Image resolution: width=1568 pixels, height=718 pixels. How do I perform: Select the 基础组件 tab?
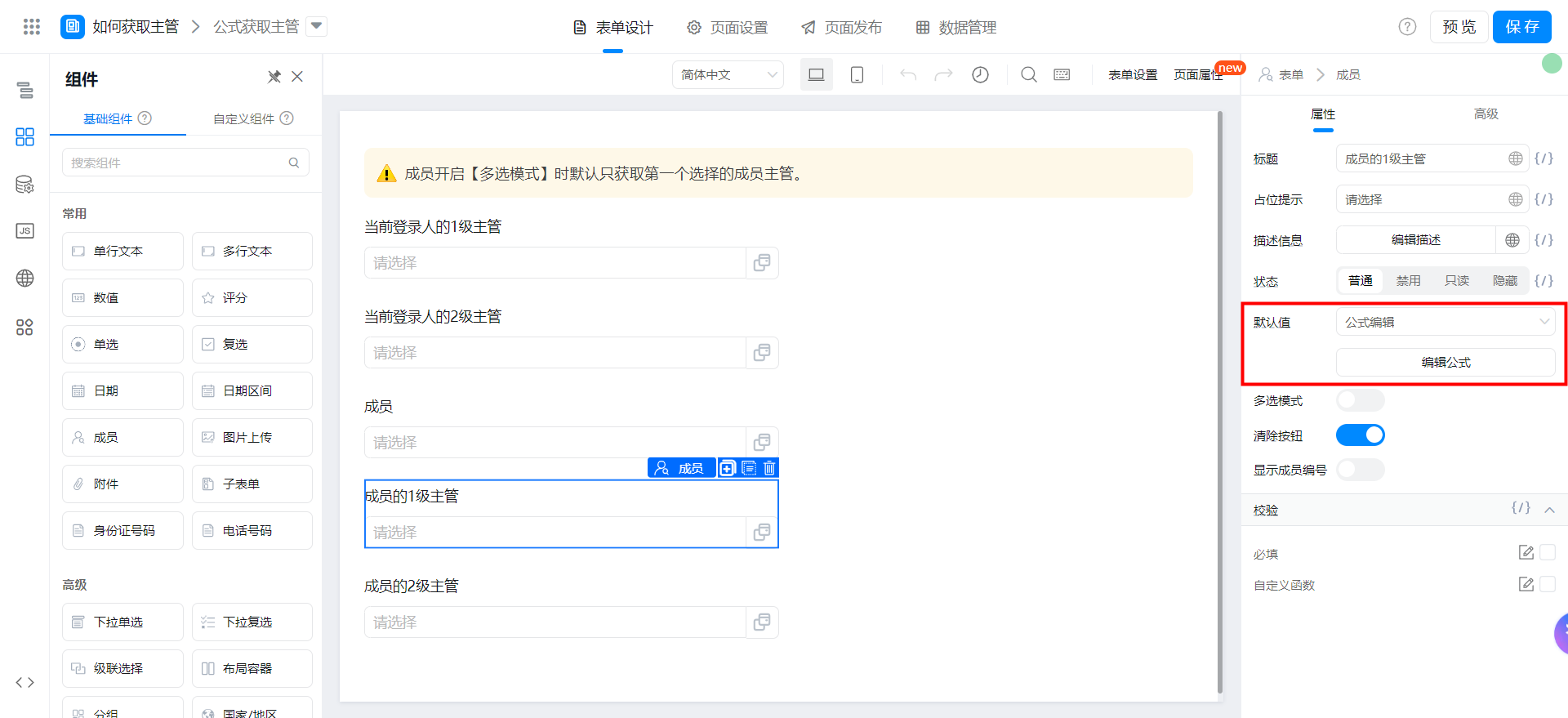(118, 118)
